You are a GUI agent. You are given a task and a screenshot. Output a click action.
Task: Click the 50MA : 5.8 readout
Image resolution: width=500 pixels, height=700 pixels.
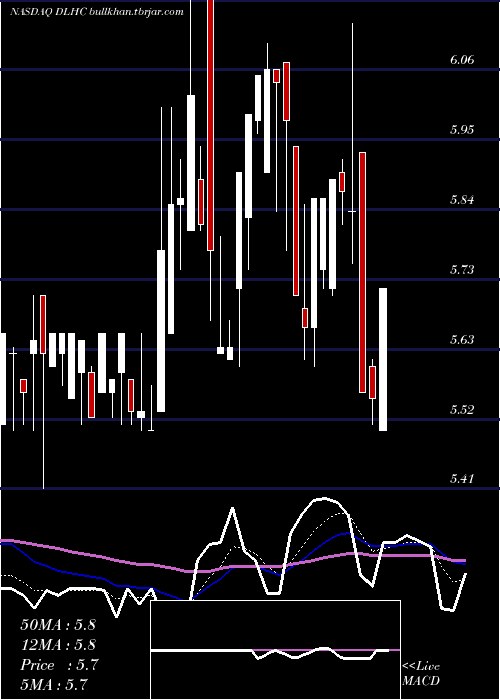click(58, 625)
